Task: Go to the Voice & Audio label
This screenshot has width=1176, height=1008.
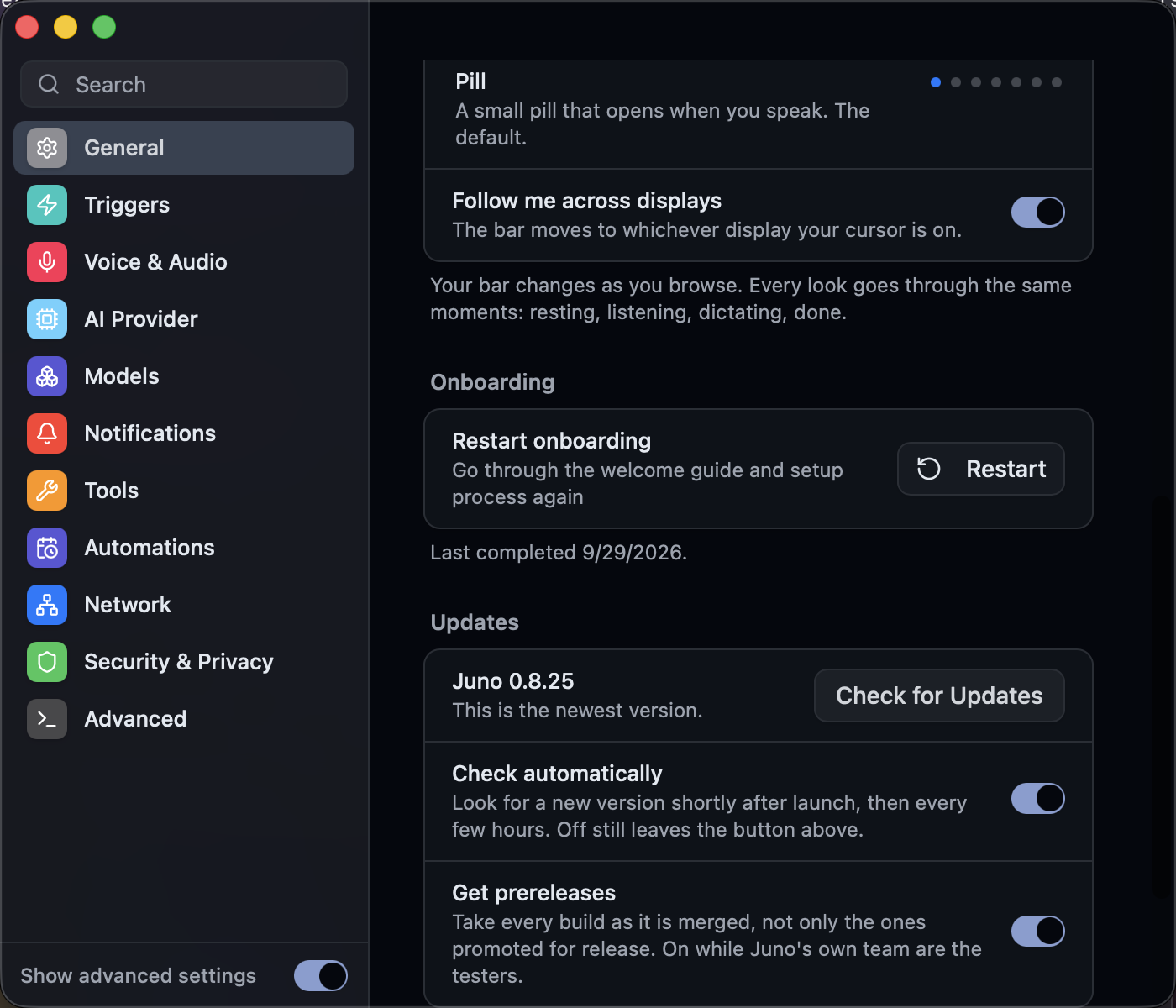Action: coord(156,262)
